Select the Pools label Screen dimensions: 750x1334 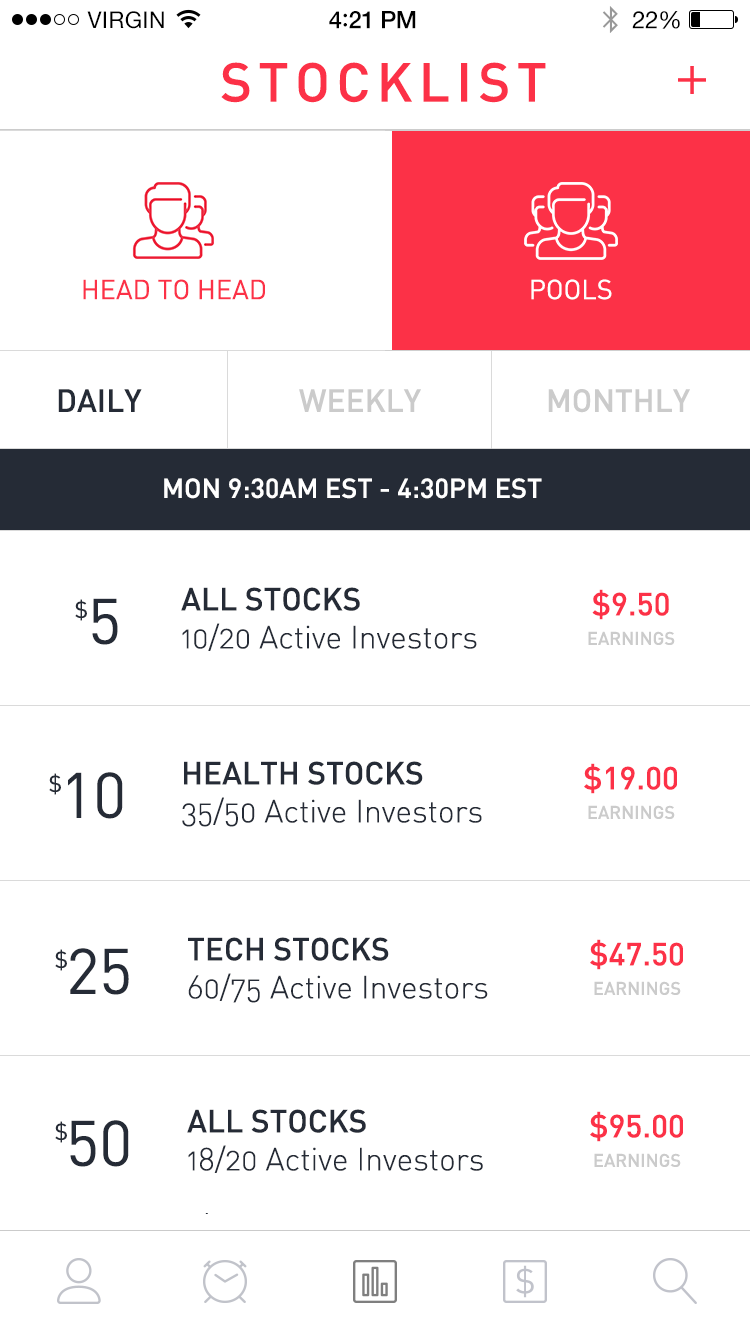tap(571, 290)
